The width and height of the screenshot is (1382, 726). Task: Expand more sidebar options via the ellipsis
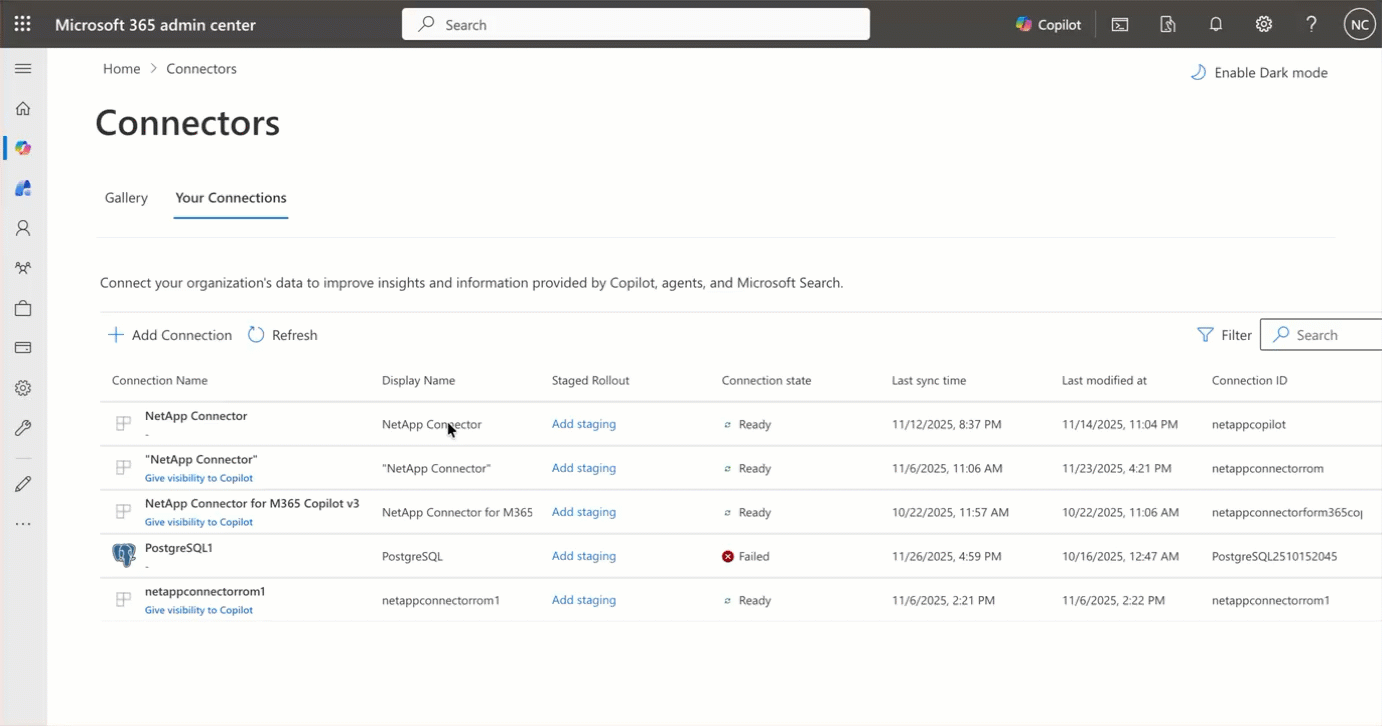(x=23, y=522)
